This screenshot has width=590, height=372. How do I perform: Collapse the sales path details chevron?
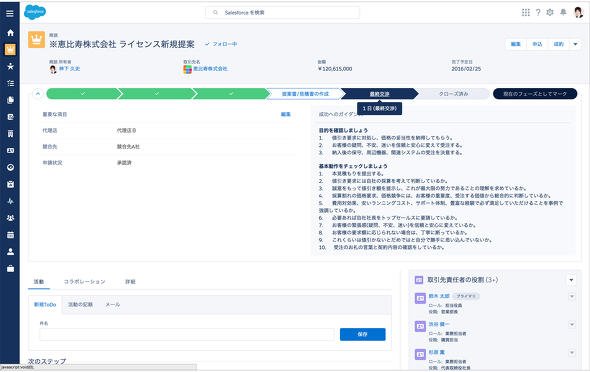(38, 94)
